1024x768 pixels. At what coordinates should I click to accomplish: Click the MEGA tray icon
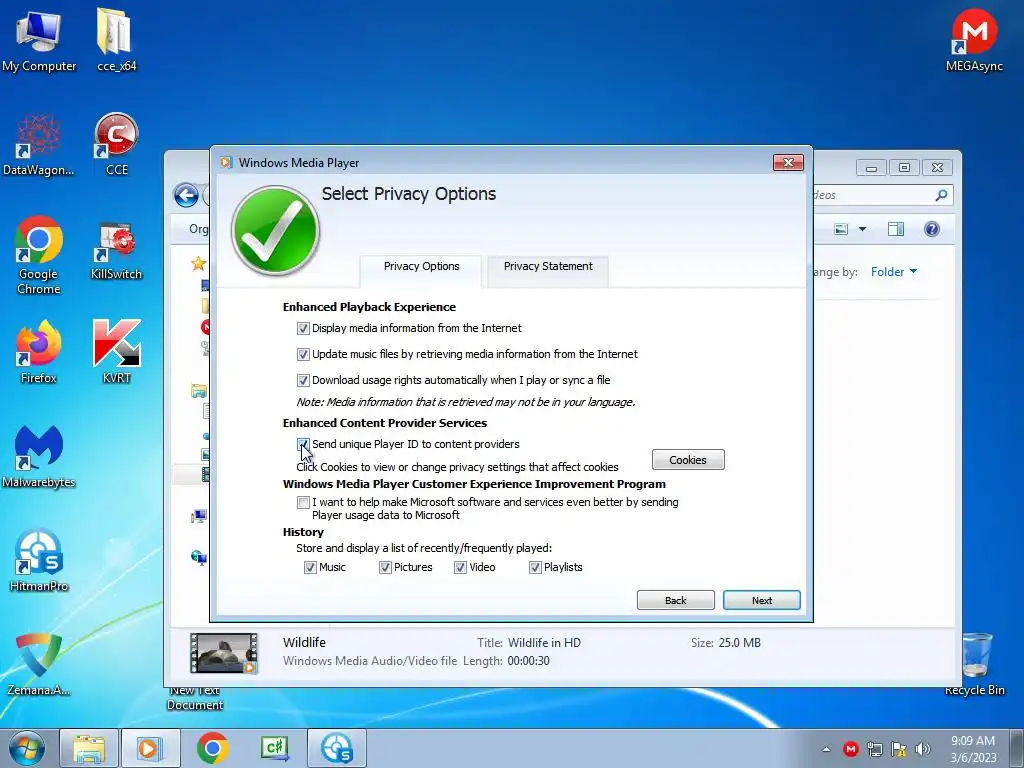click(850, 749)
